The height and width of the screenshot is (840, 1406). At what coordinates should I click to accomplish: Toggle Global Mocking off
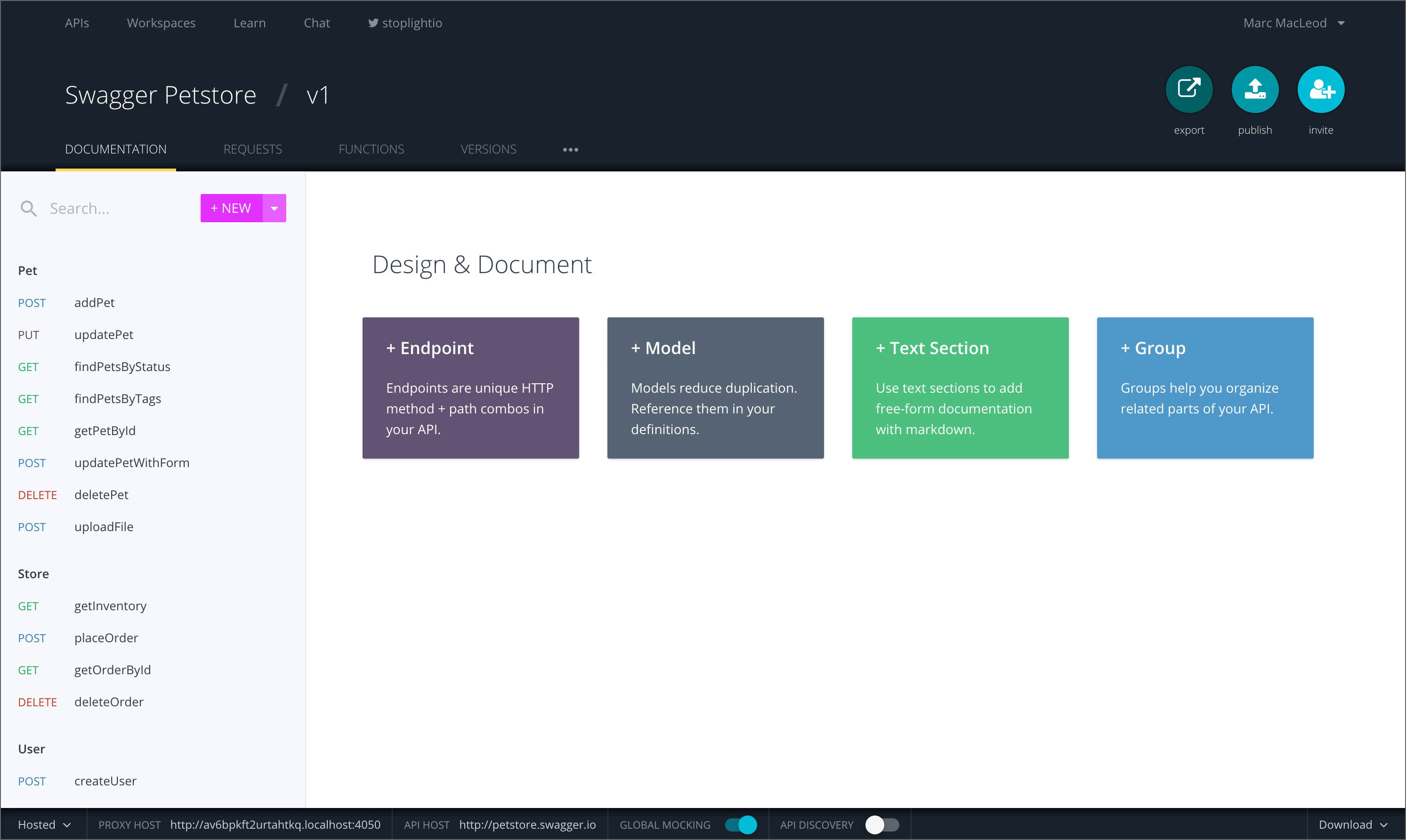click(740, 825)
